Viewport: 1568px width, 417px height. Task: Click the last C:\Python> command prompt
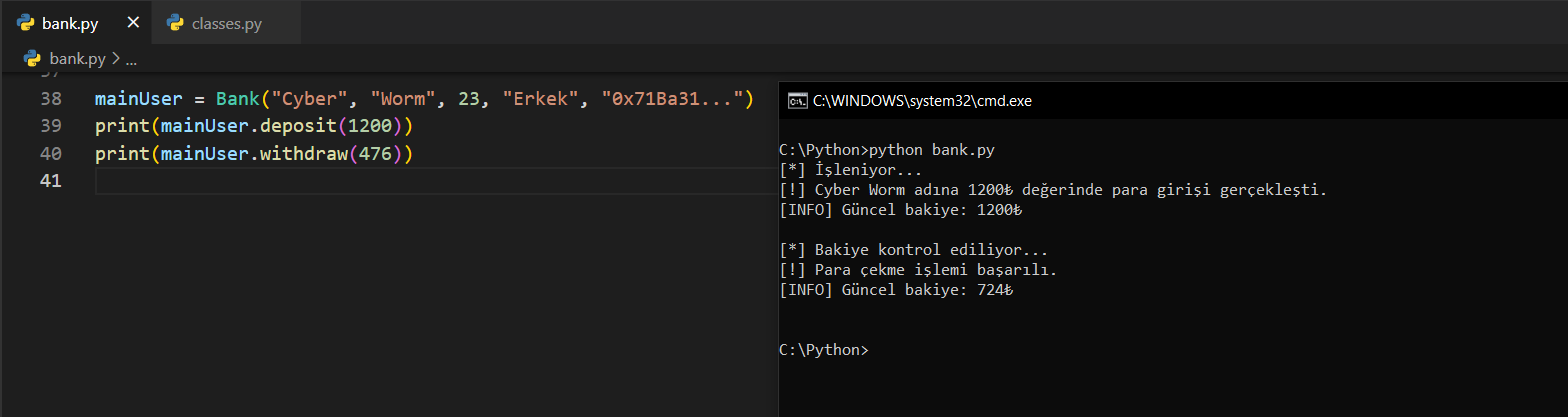(x=823, y=350)
